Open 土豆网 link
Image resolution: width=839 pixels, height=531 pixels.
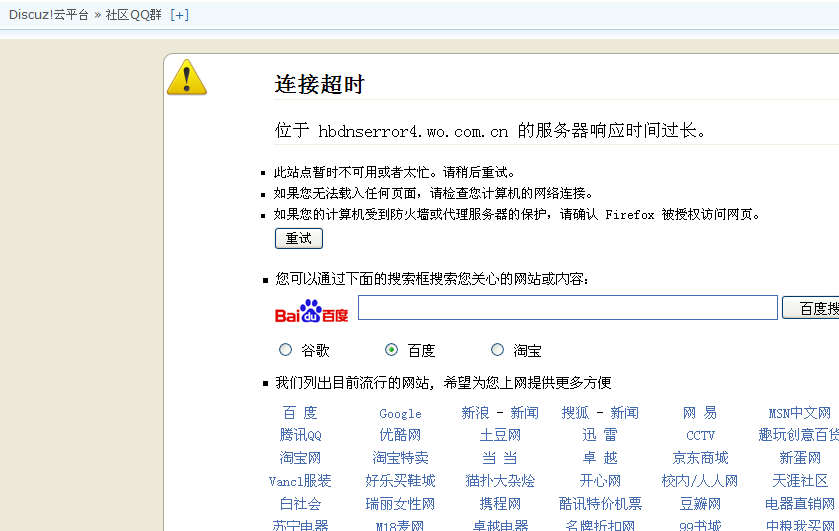pos(500,435)
